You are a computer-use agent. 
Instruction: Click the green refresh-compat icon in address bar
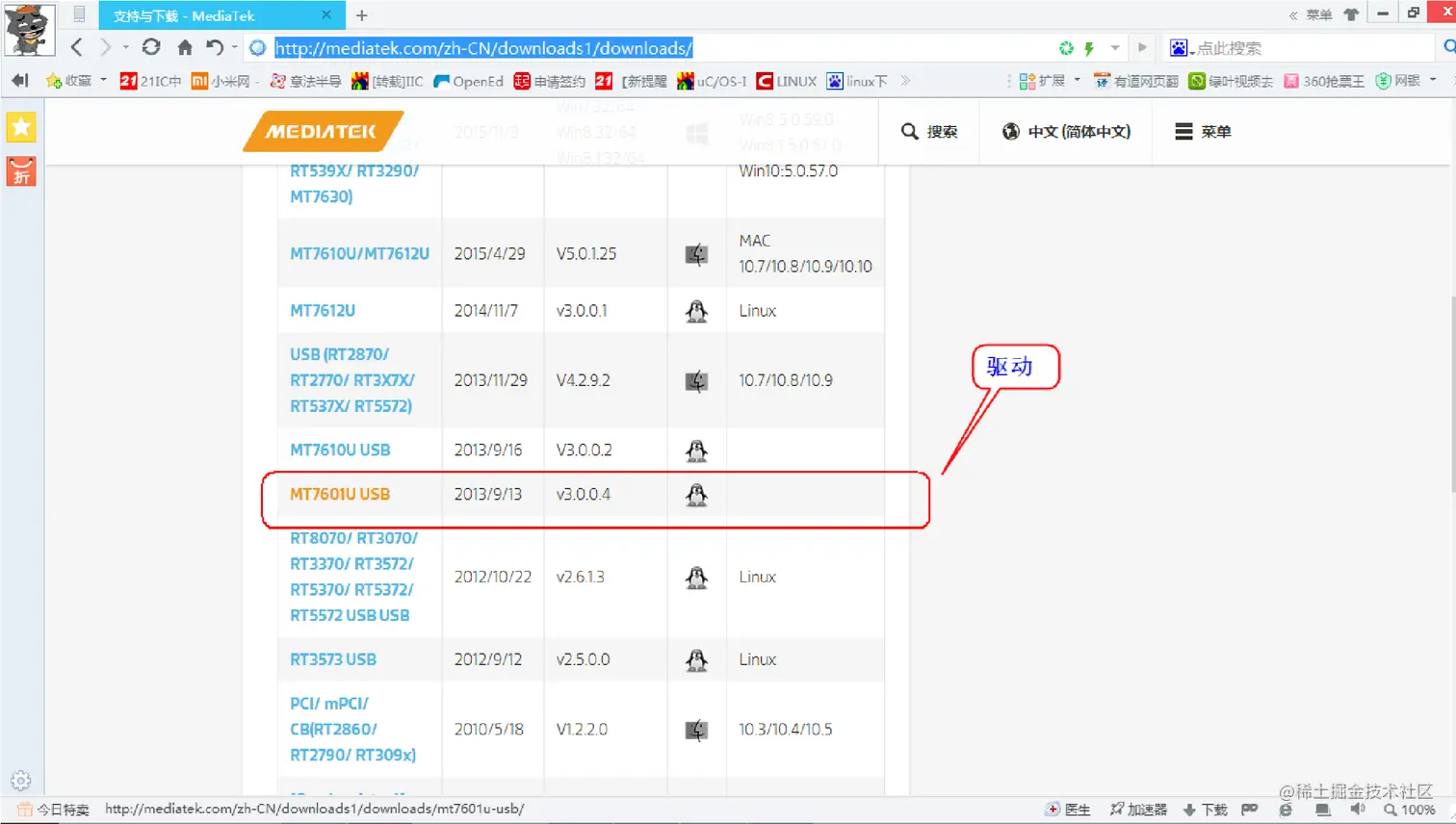pos(1066,48)
